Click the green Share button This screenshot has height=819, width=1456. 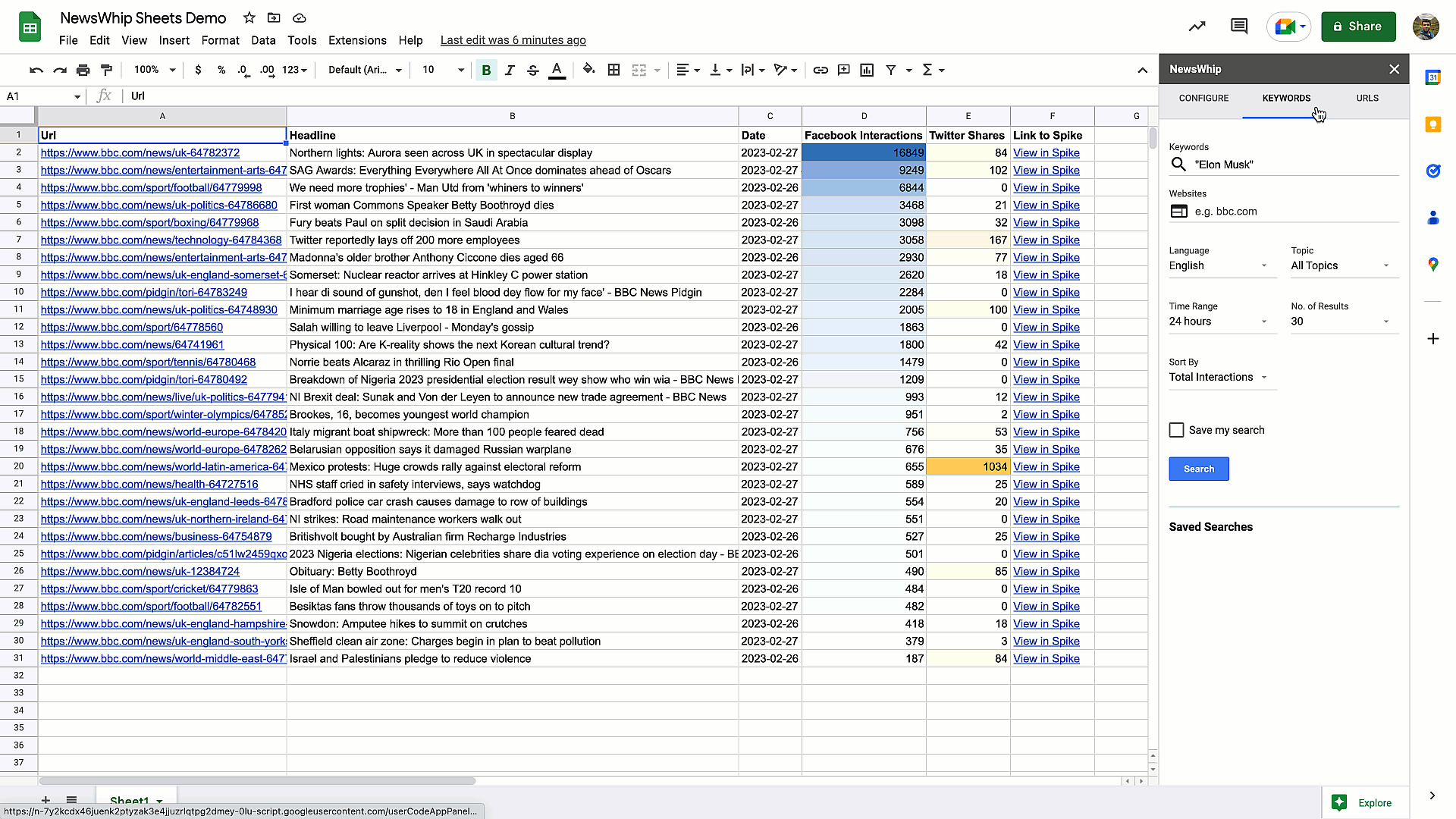click(x=1358, y=27)
